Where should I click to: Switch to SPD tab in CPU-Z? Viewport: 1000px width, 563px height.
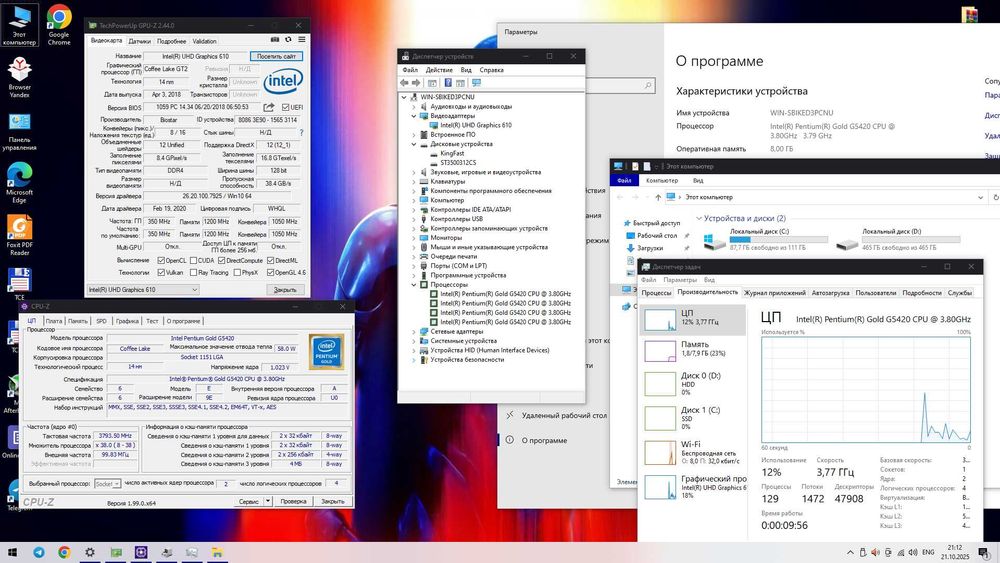tap(101, 321)
